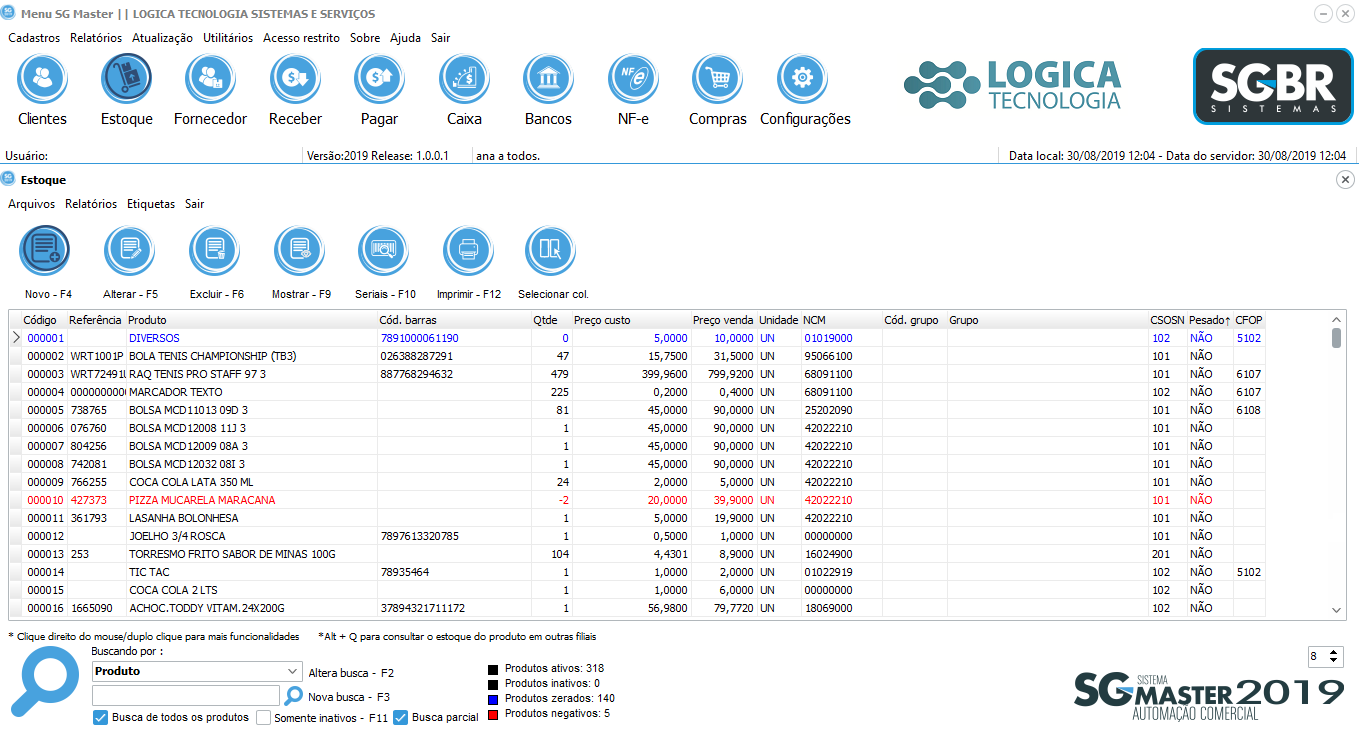Close the Estoque panel with X

point(1345,180)
